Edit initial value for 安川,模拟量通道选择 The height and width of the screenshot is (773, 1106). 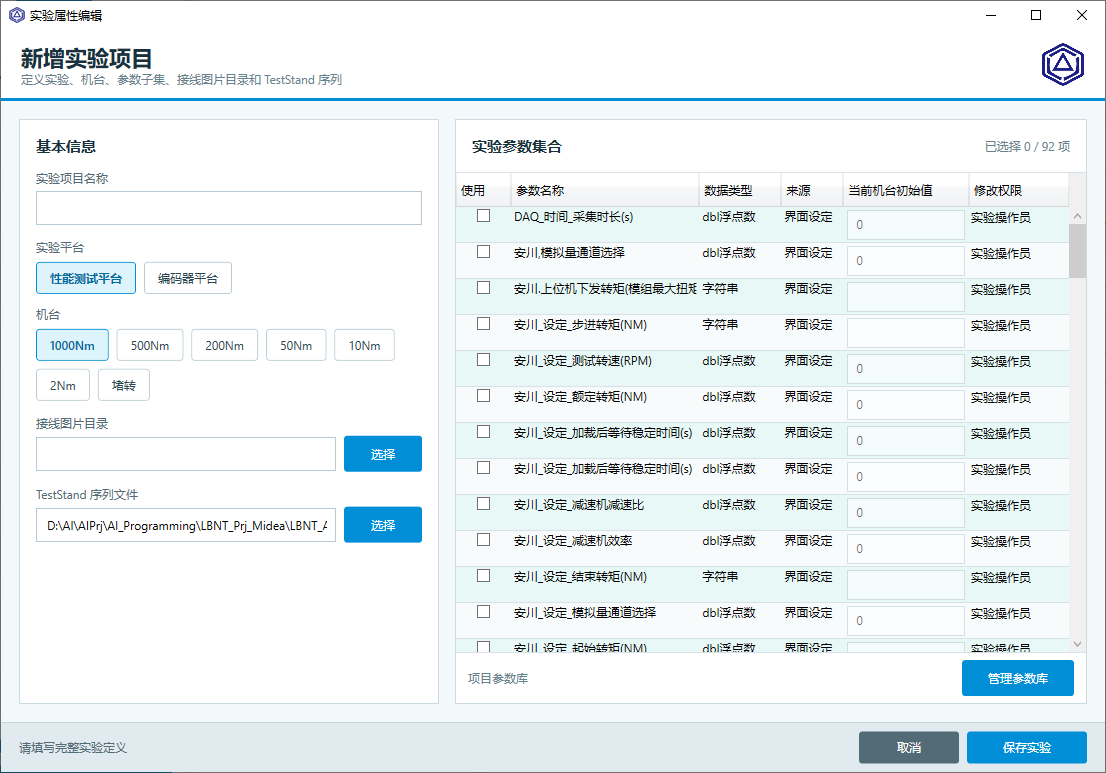coord(906,261)
